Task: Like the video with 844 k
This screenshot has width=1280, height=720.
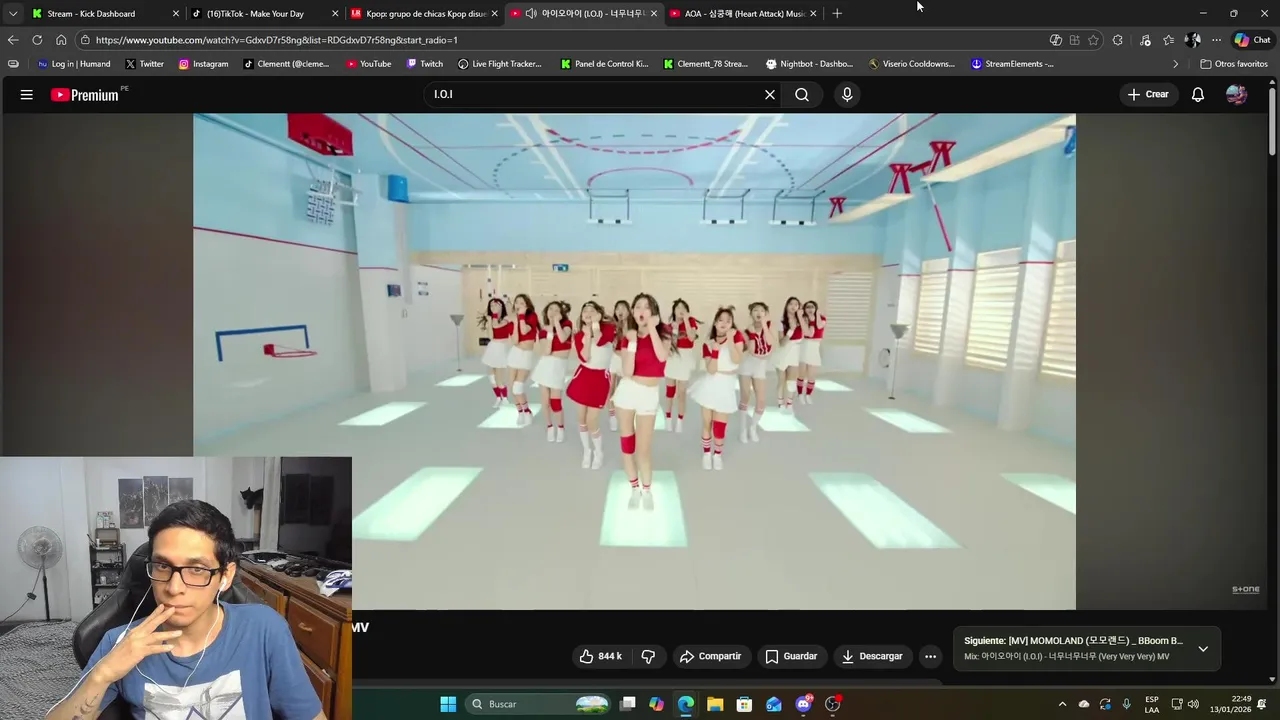Action: tap(601, 656)
